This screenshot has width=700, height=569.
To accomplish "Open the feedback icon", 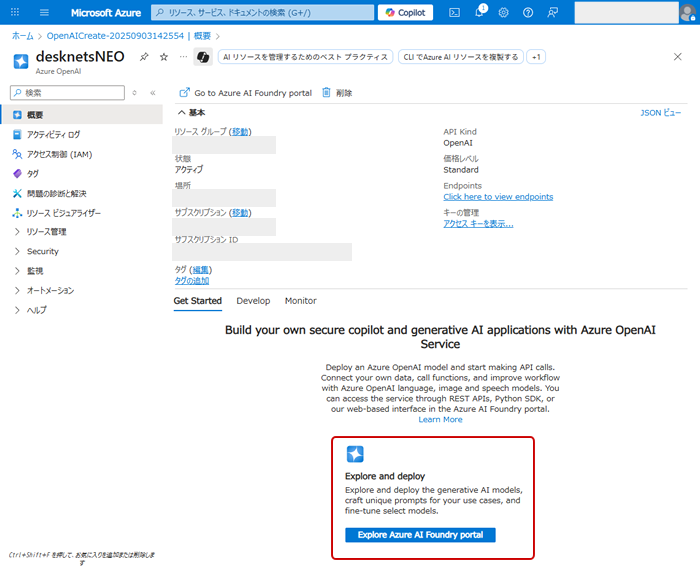I will point(552,12).
